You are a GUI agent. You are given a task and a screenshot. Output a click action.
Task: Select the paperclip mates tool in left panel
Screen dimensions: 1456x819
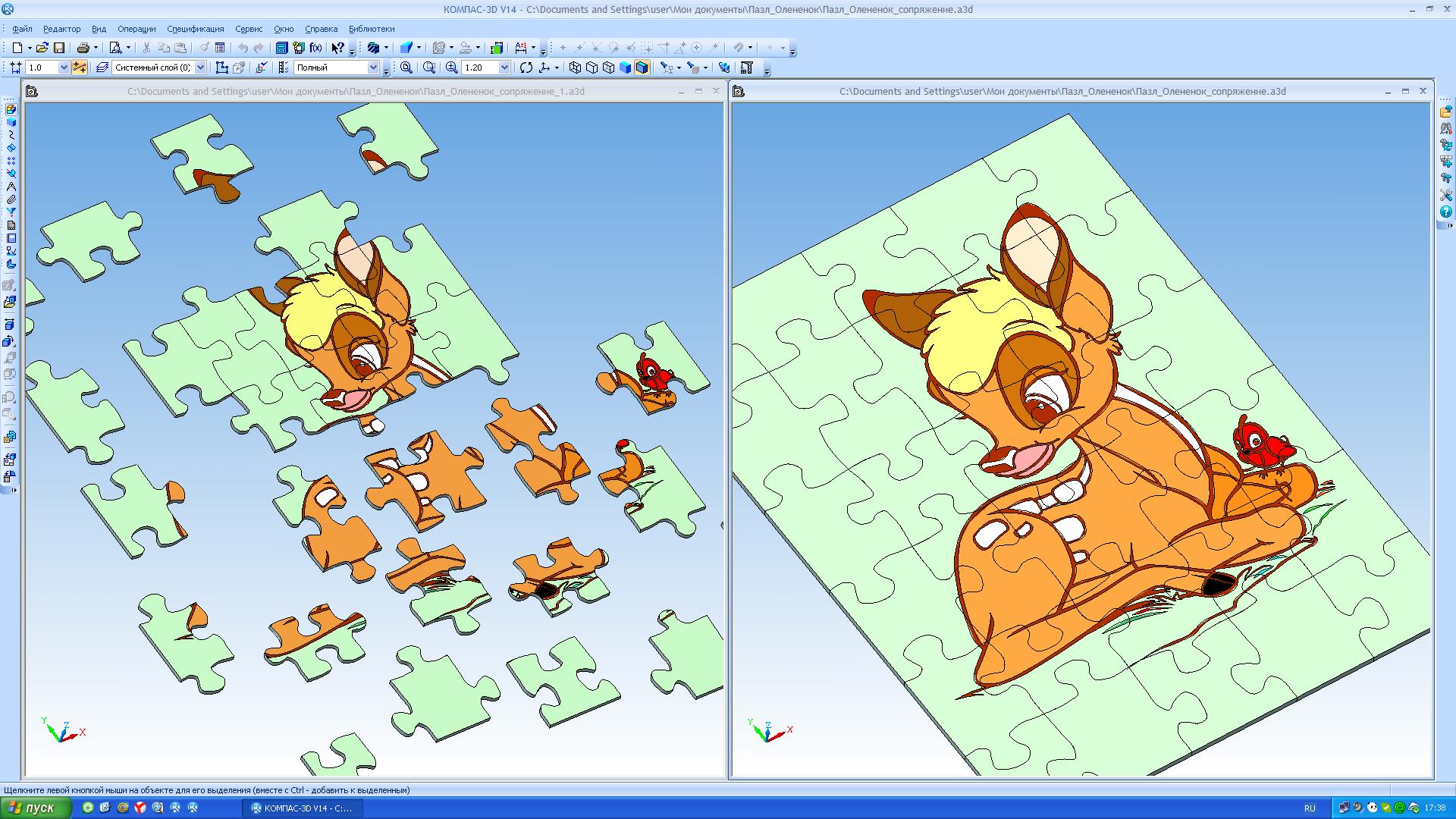click(11, 199)
